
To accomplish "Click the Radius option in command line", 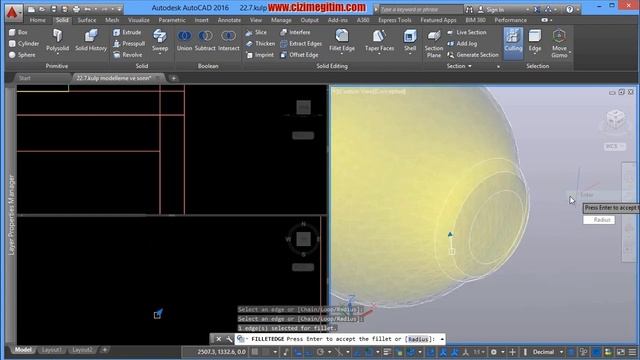I will point(418,339).
